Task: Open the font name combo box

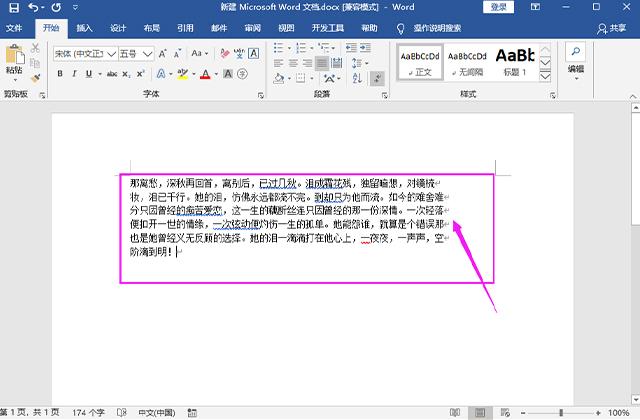Action: click(x=85, y=53)
